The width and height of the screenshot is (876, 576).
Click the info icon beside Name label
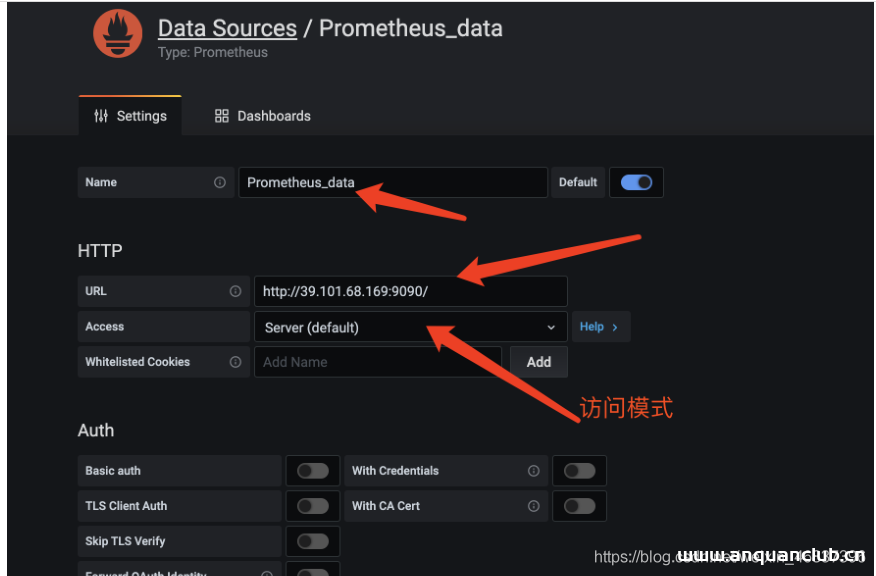click(x=220, y=183)
